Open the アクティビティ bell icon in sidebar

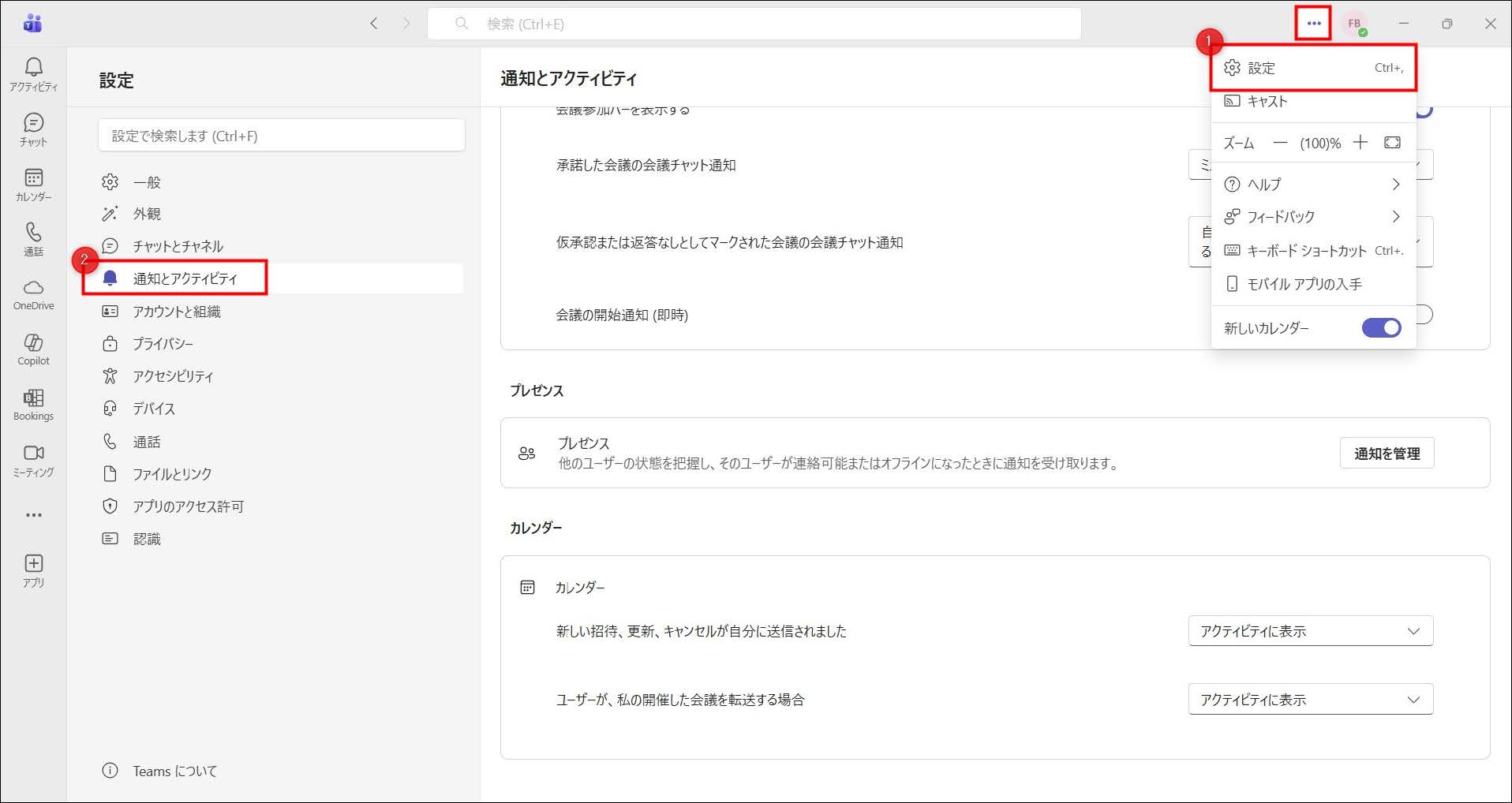(x=33, y=74)
